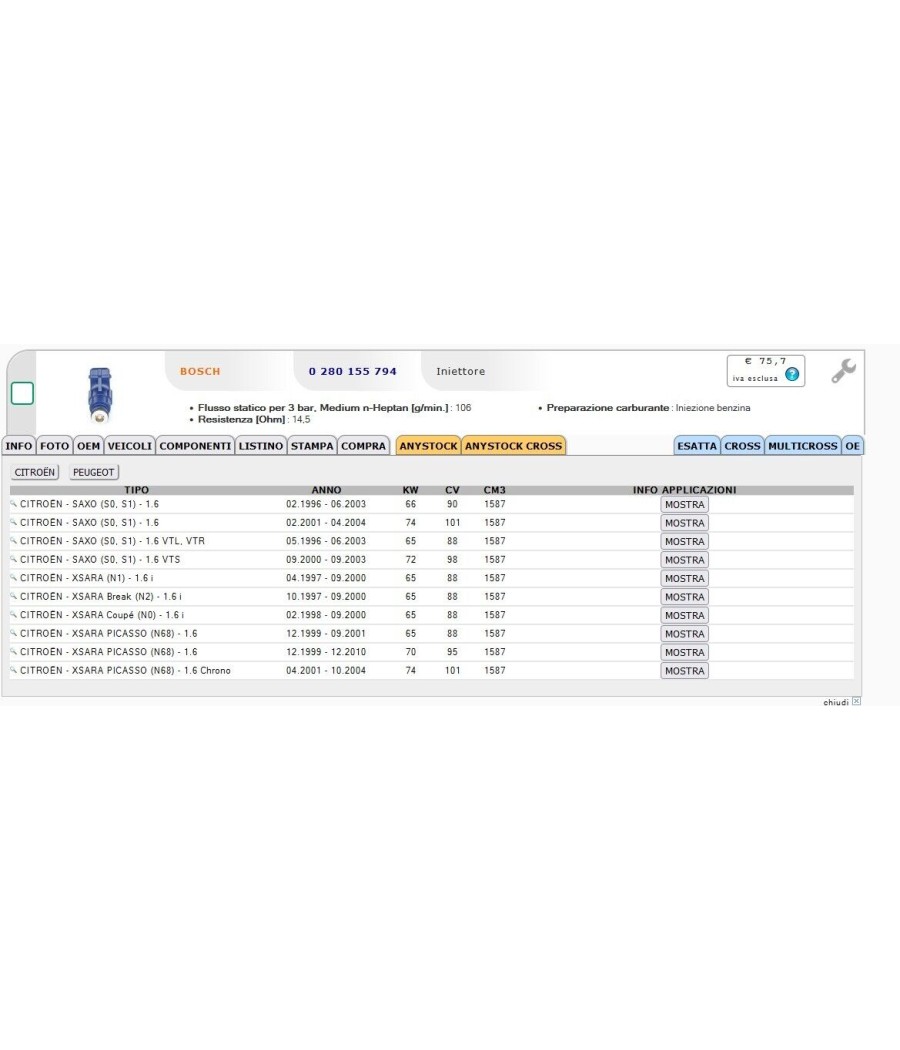
Task: Click MOSTRA for XSARA PICASSO 1999-2001 row
Action: [684, 633]
